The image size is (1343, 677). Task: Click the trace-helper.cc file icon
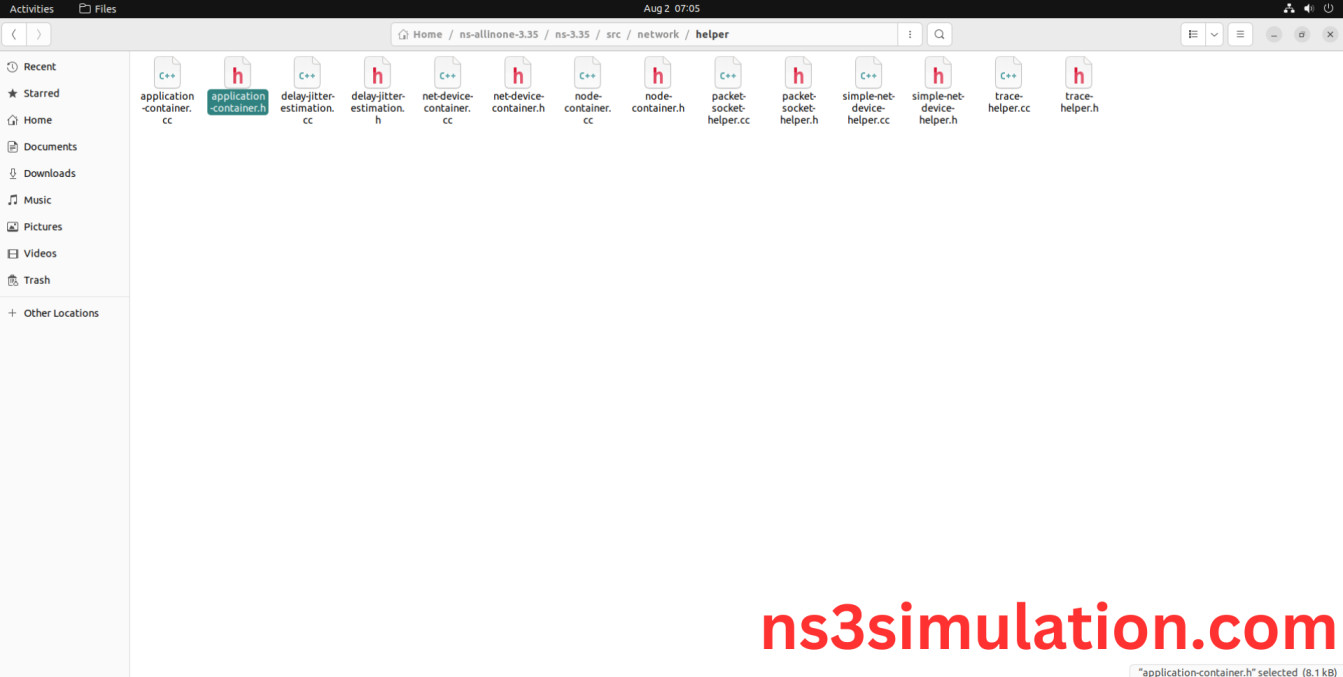pyautogui.click(x=1008, y=74)
